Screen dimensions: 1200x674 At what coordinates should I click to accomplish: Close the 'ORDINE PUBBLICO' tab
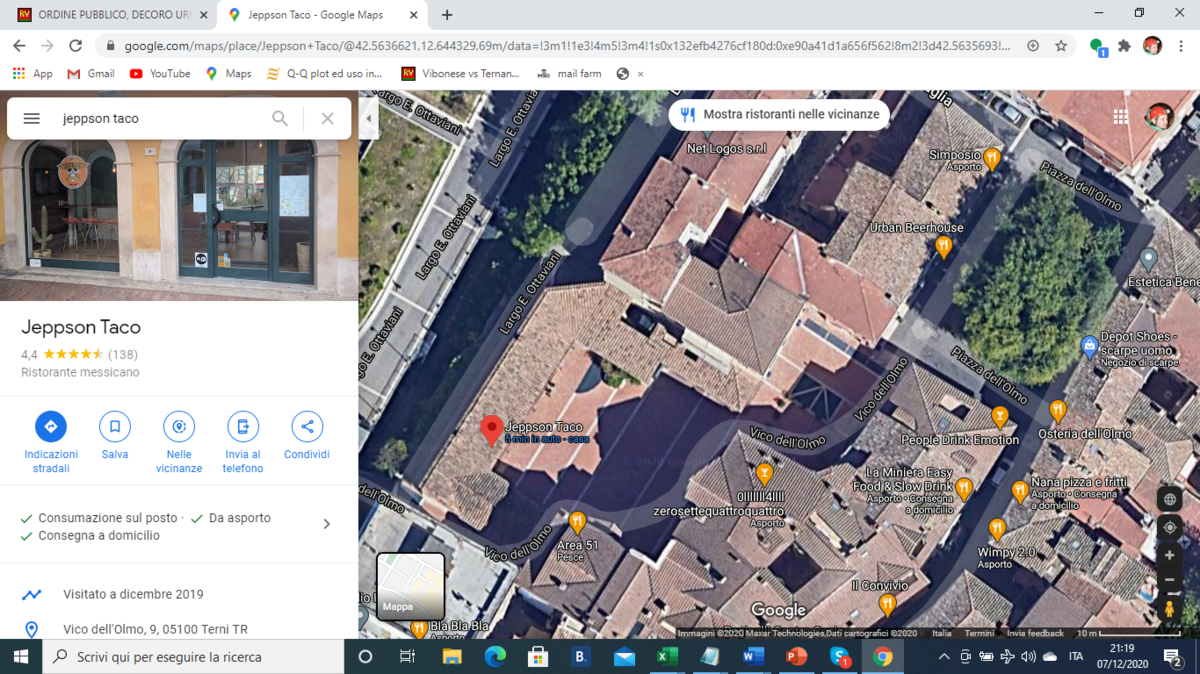tap(203, 15)
